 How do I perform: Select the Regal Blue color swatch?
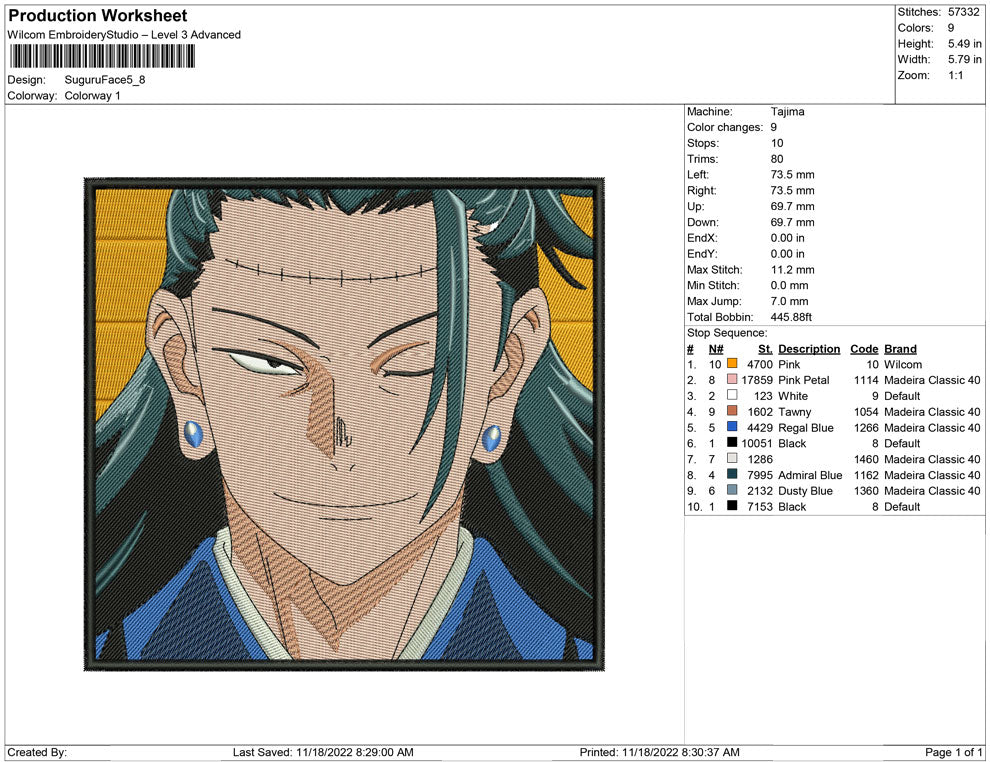tap(732, 427)
